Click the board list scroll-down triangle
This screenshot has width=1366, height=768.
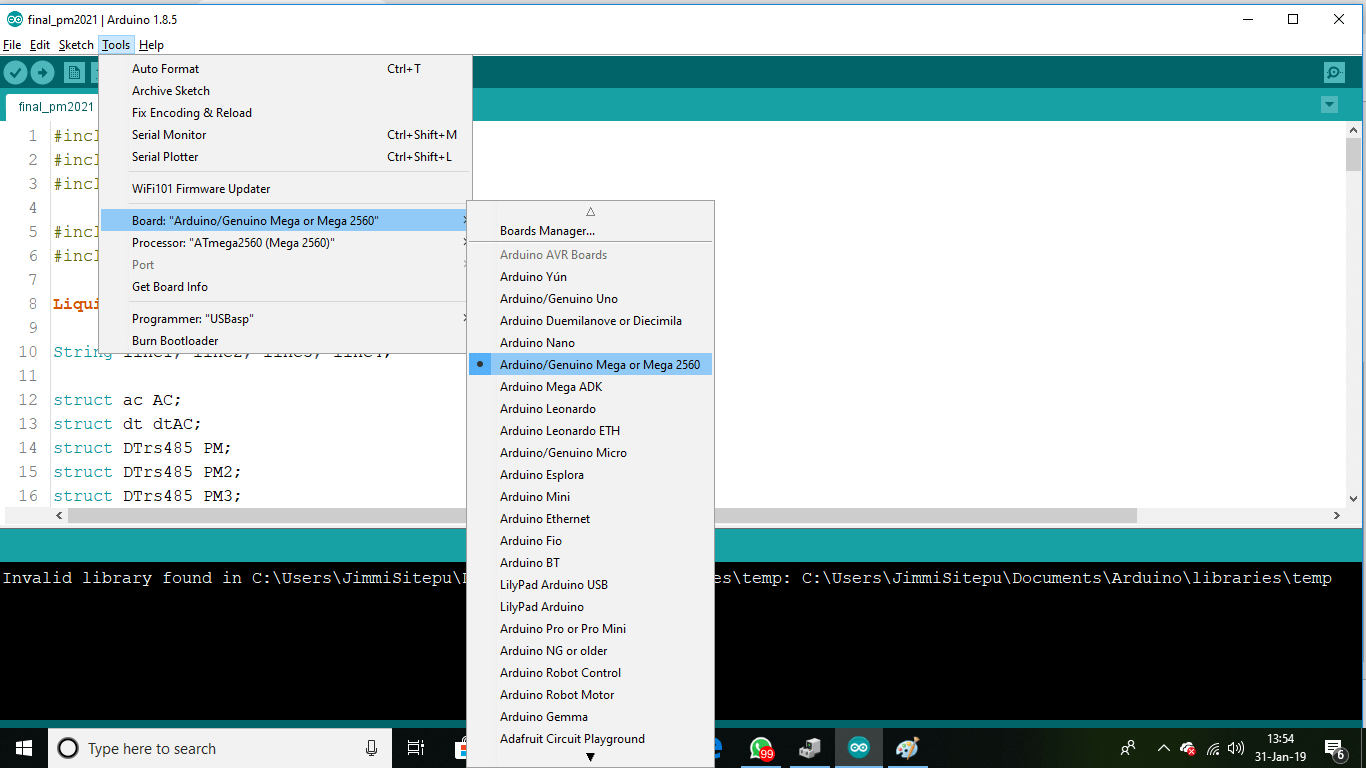click(590, 757)
